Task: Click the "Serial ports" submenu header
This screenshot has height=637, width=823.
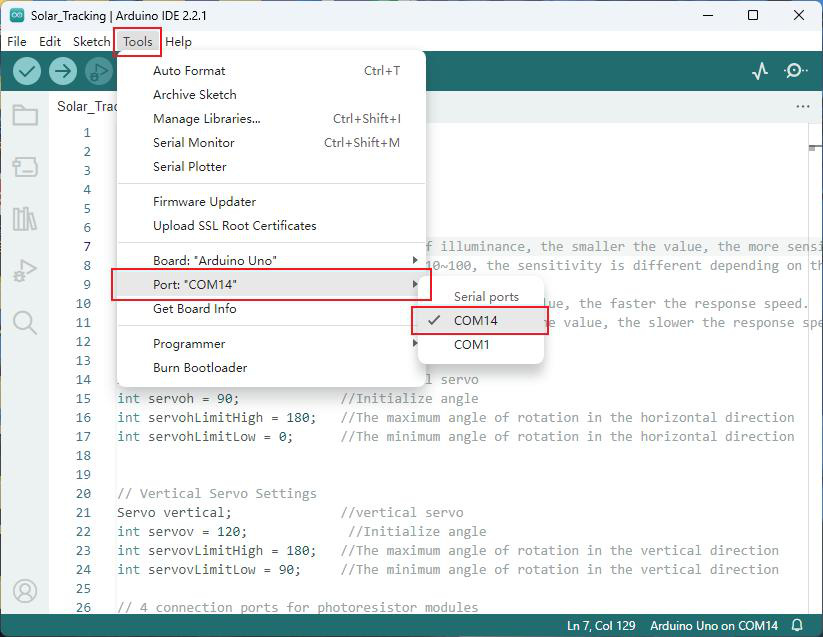Action: pyautogui.click(x=486, y=297)
